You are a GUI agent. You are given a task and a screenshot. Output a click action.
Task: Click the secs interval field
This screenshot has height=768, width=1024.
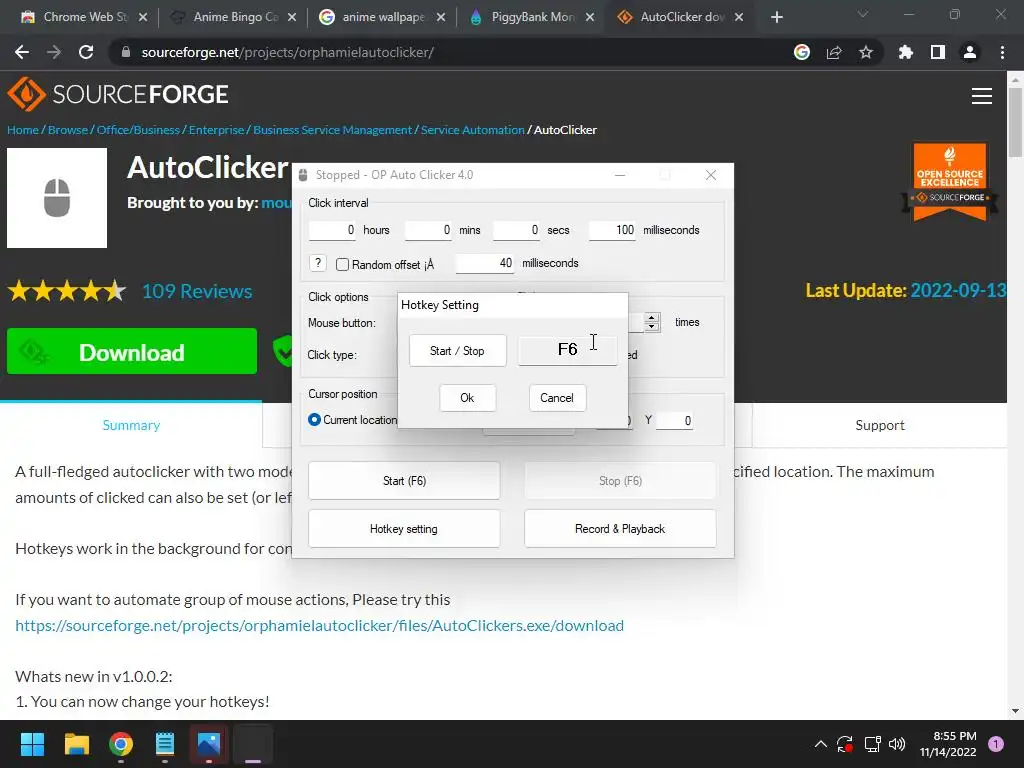click(516, 230)
